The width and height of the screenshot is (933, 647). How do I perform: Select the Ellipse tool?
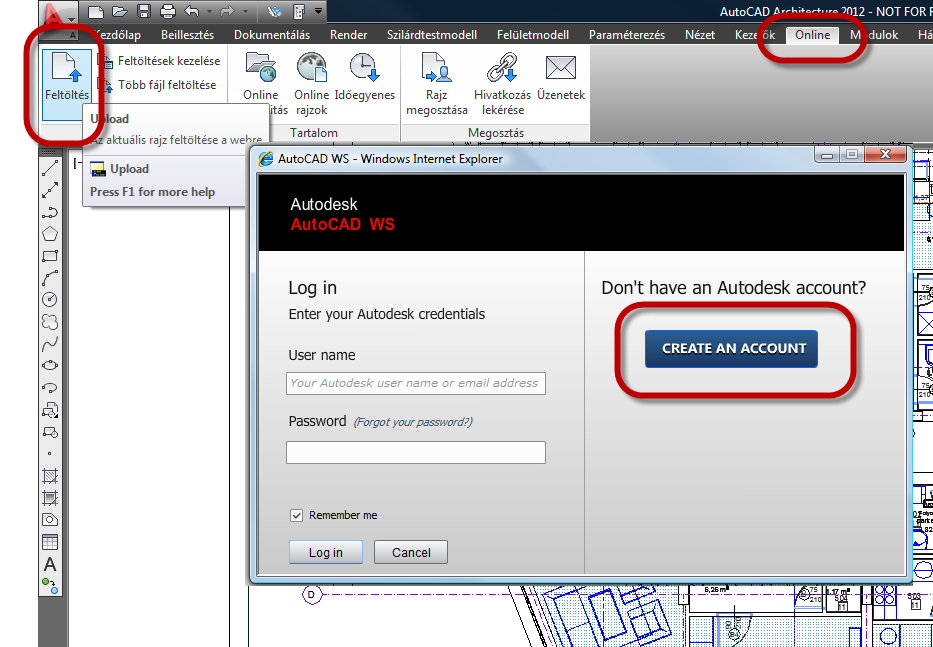point(50,365)
